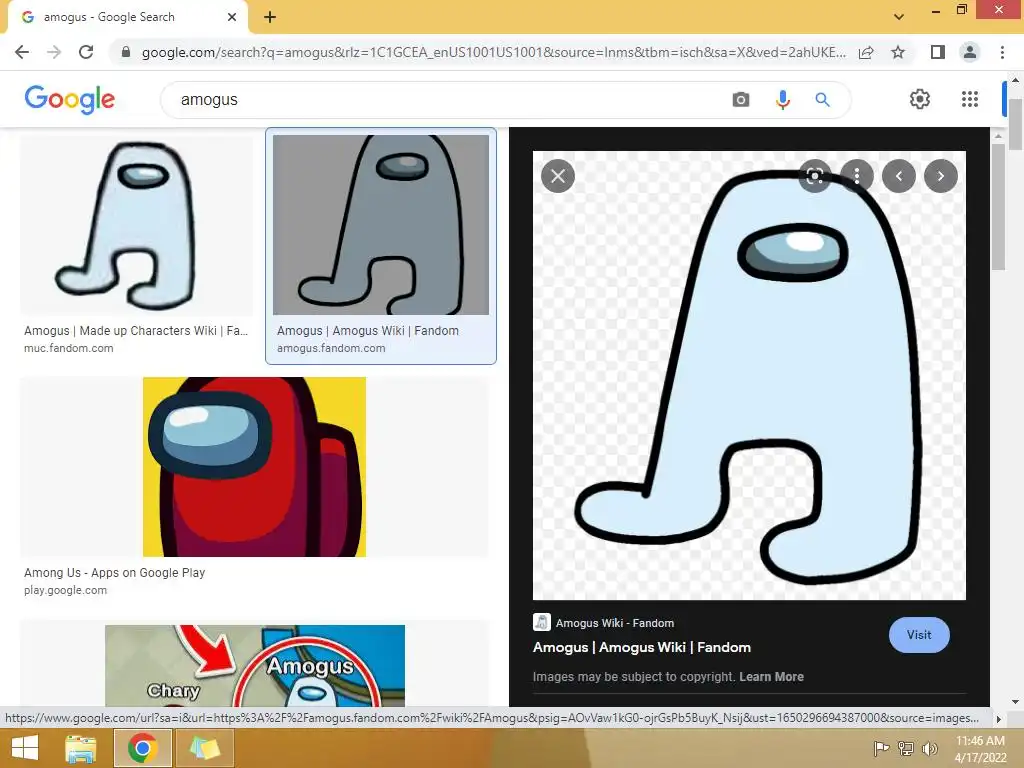
Task: Submit search with the magnifier icon
Action: point(822,99)
